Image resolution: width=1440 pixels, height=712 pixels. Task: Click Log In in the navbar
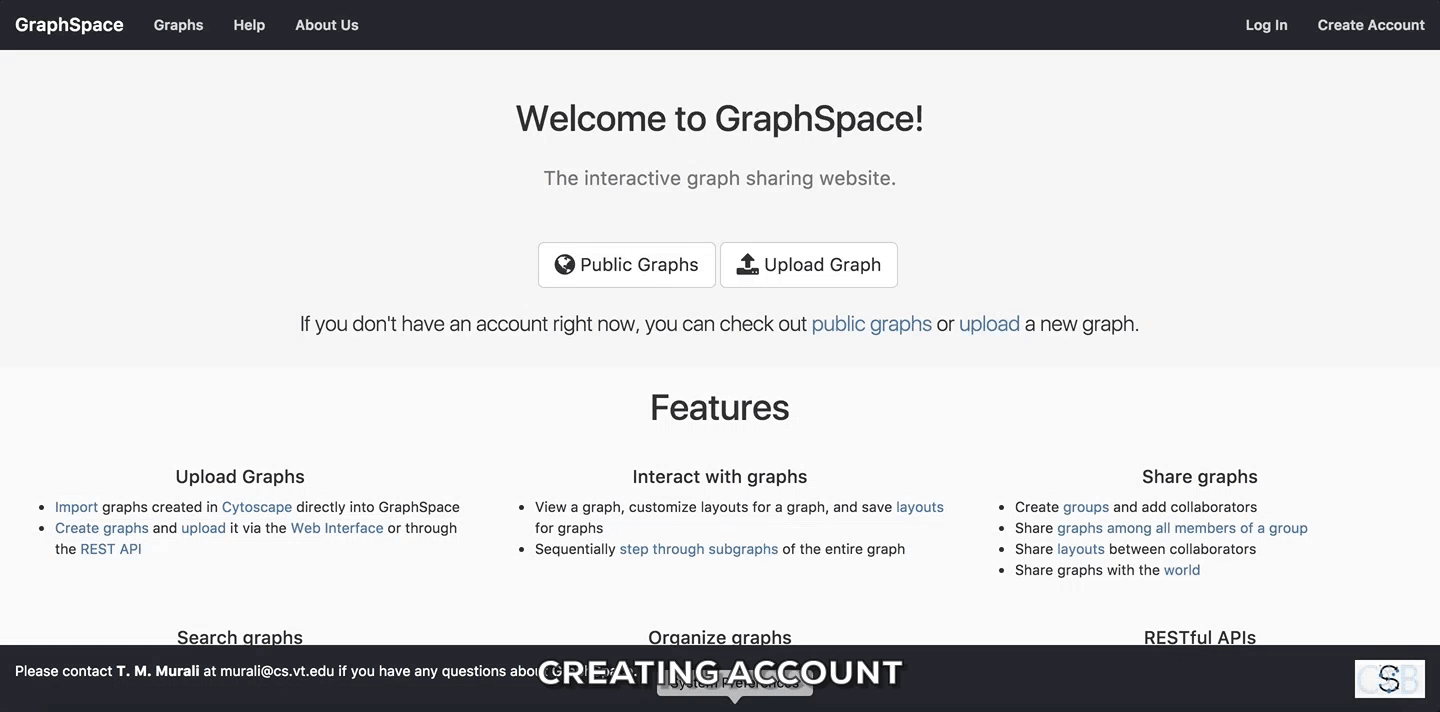coord(1266,25)
